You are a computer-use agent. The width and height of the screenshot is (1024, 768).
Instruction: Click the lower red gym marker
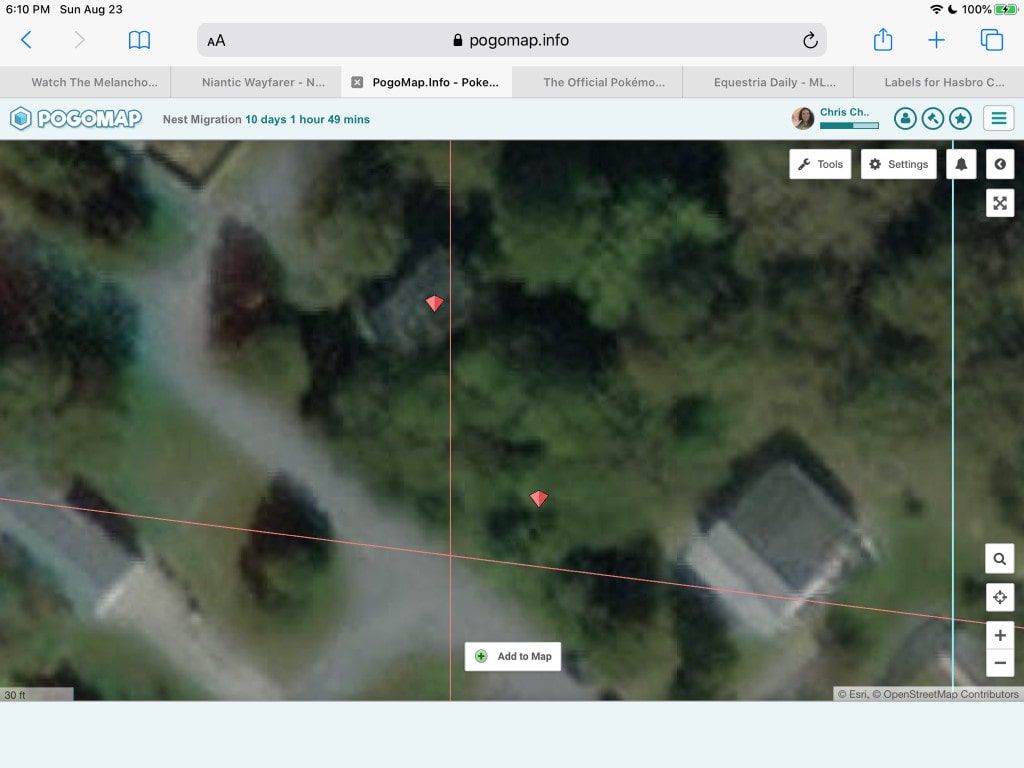539,498
